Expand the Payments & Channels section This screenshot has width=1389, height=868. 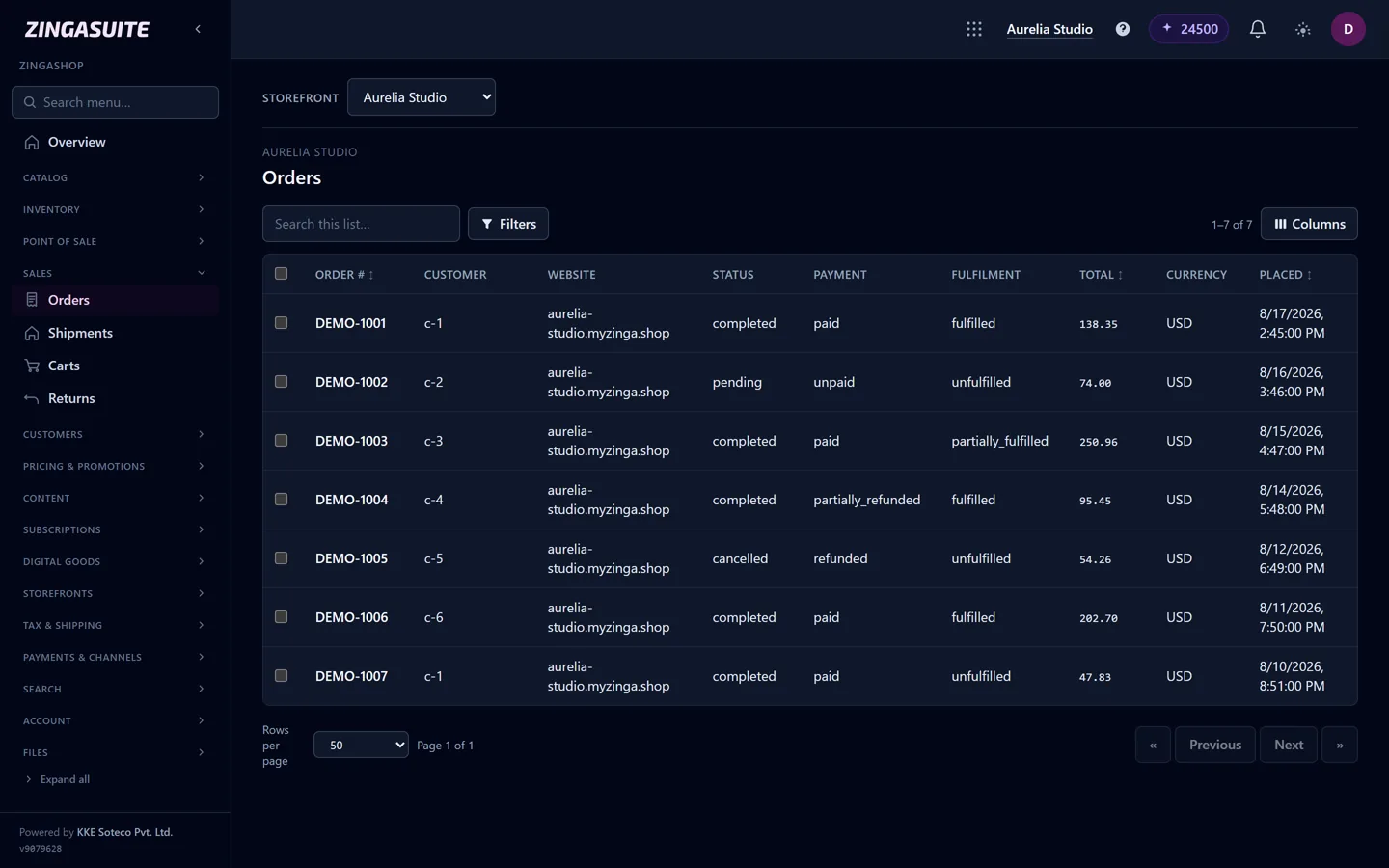click(115, 657)
